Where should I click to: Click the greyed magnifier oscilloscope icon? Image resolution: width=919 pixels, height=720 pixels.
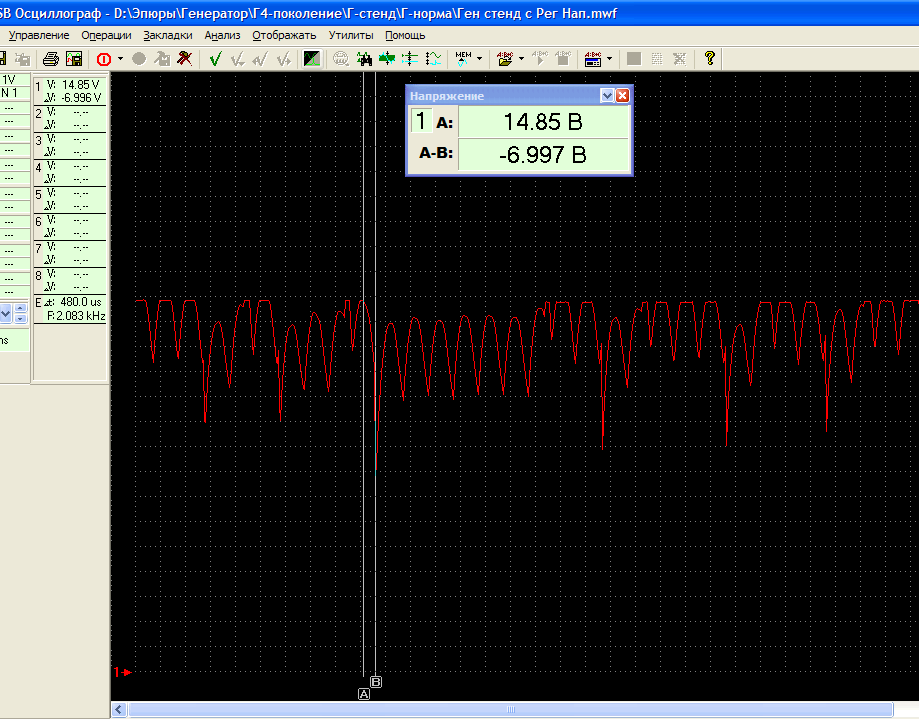pos(341,59)
